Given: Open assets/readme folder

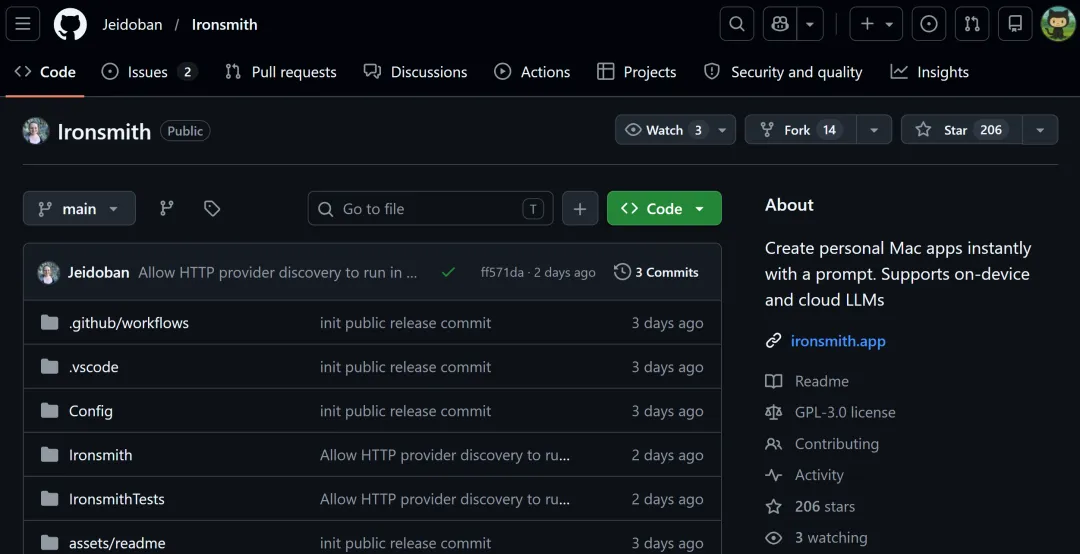Looking at the screenshot, I should tap(117, 543).
